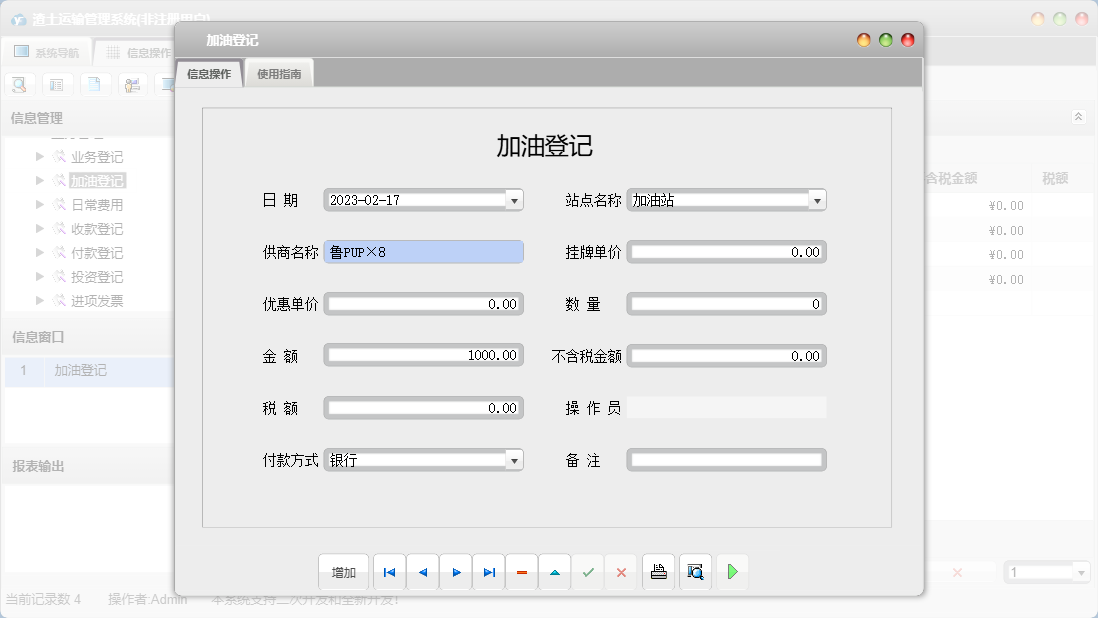Switch to the 使用指南 tab
Screen dimensions: 1098x618
click(278, 72)
